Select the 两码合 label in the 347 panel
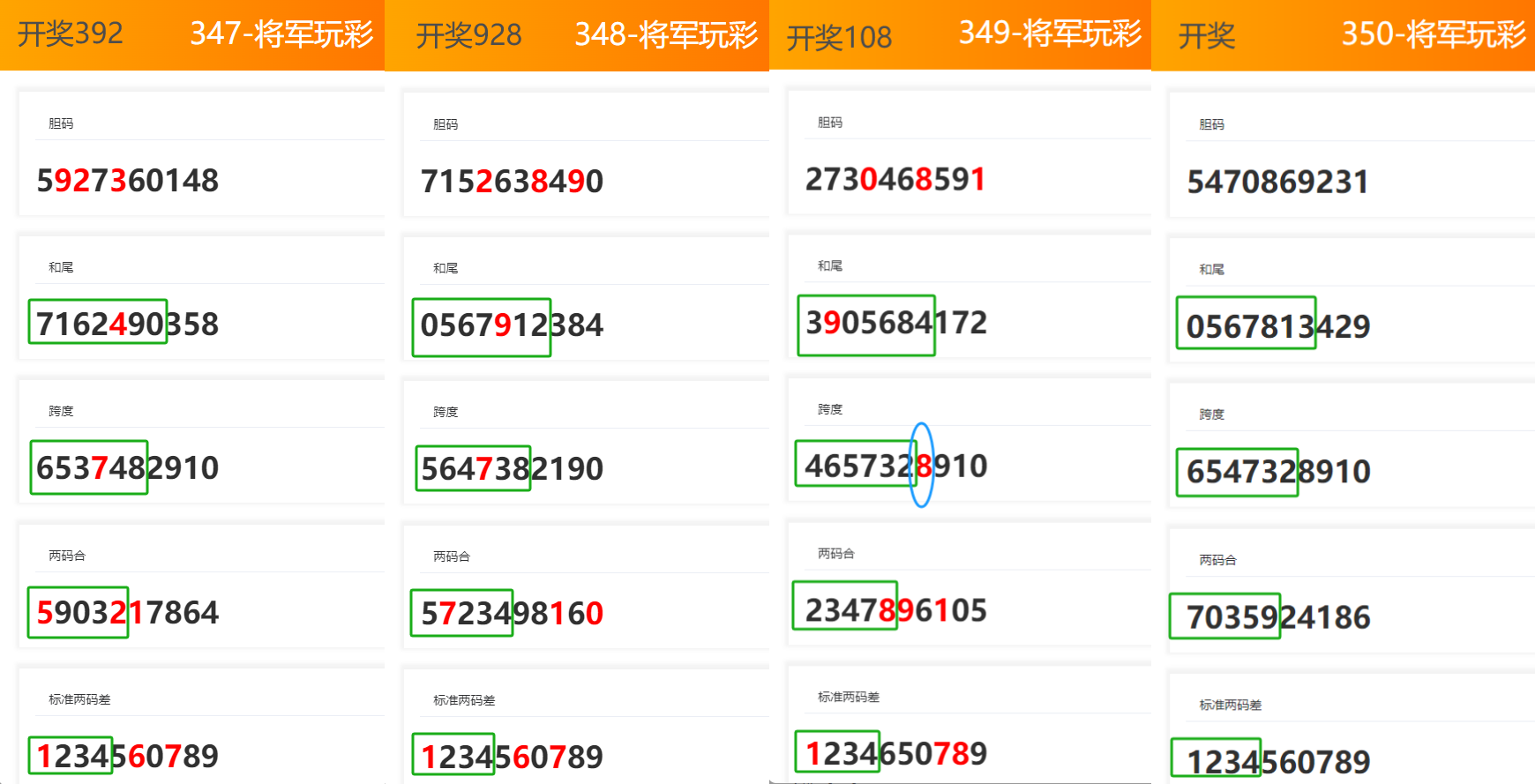The image size is (1535, 784). pyautogui.click(x=67, y=556)
